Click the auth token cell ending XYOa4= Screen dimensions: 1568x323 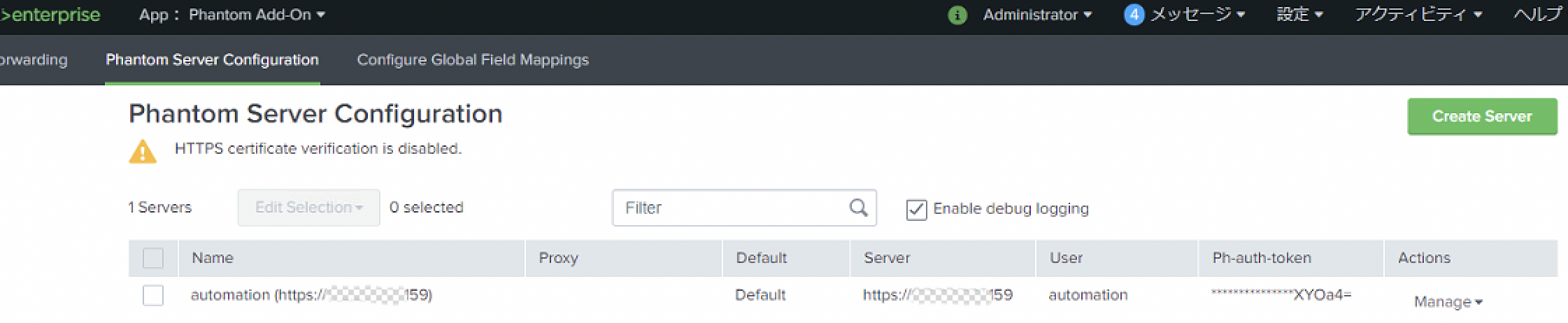point(1281,295)
